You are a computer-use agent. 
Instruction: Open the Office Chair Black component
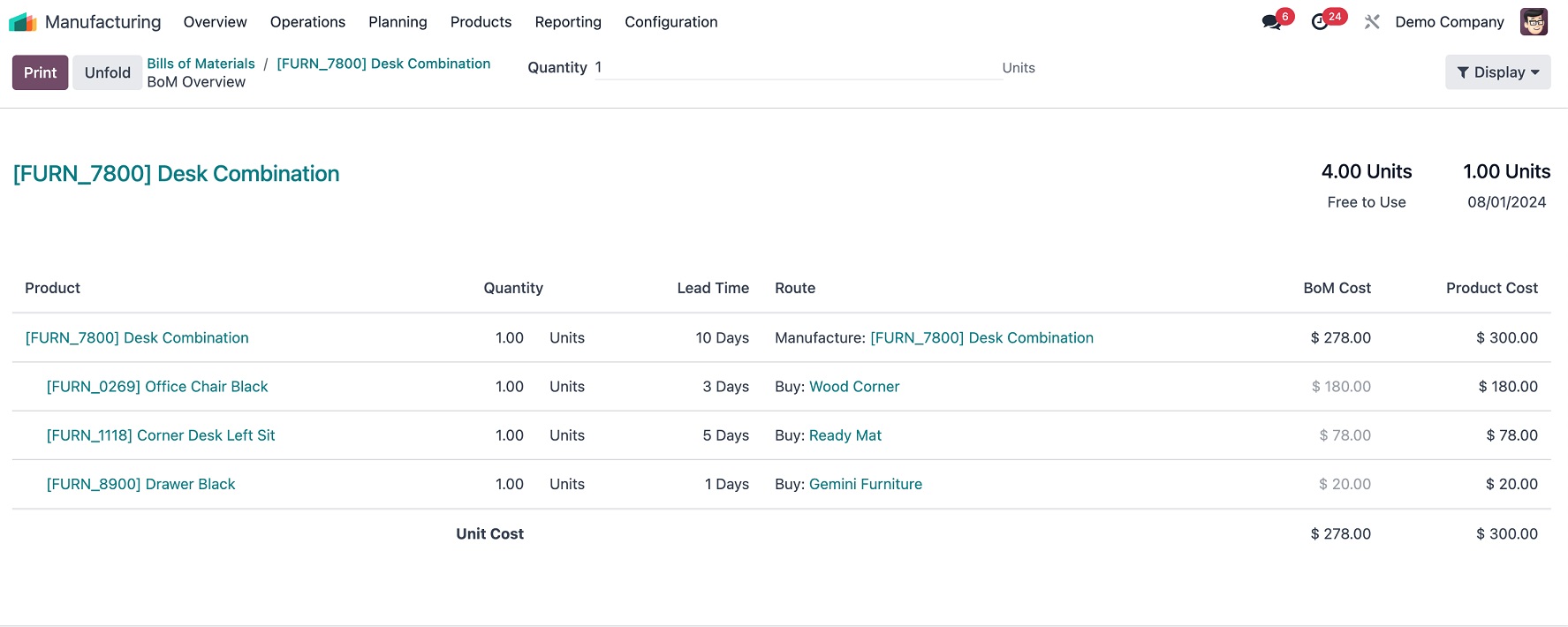click(157, 387)
